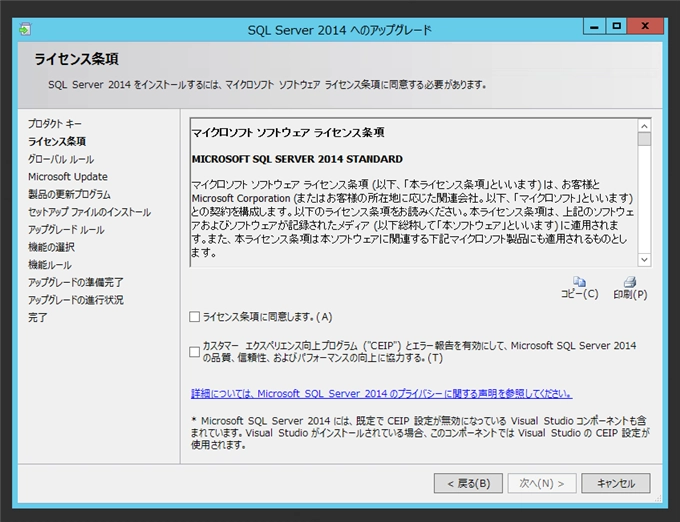Viewport: 680px width, 522px height.
Task: Click the キャンセル button
Action: click(616, 483)
